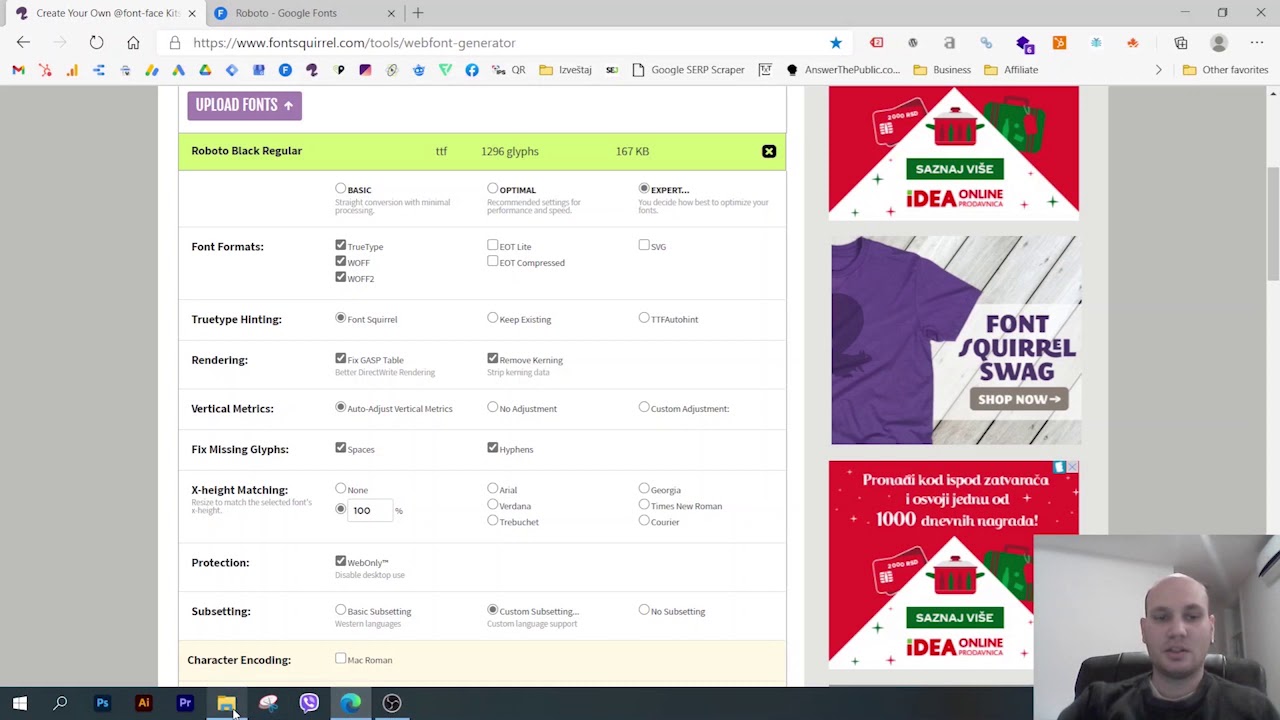The height and width of the screenshot is (720, 1280).
Task: Choose TTFAutohint hinting option
Action: (644, 318)
